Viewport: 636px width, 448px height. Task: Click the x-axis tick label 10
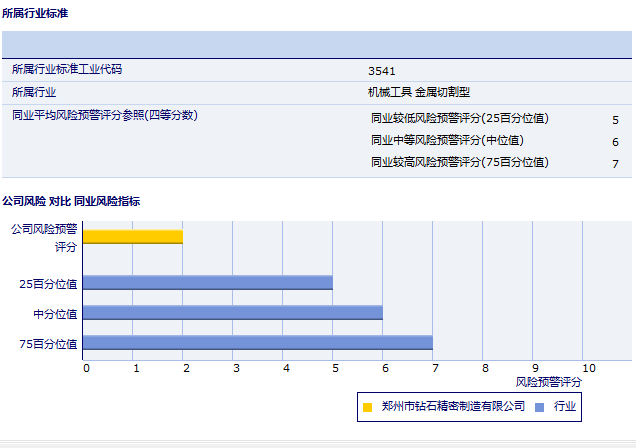coord(588,368)
